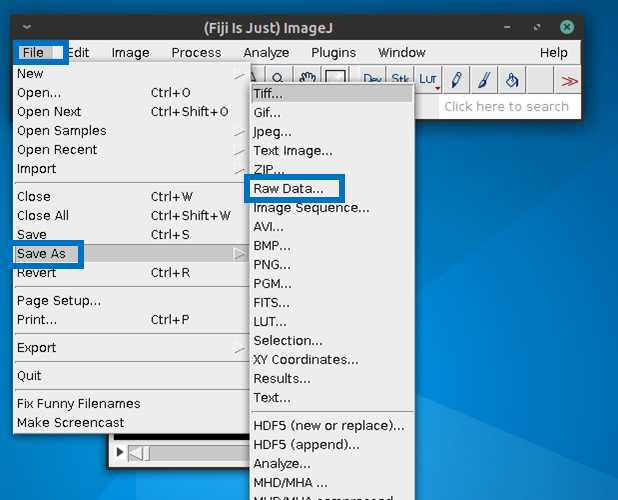
Task: Select the magnifying glass zoom tool
Action: (278, 77)
